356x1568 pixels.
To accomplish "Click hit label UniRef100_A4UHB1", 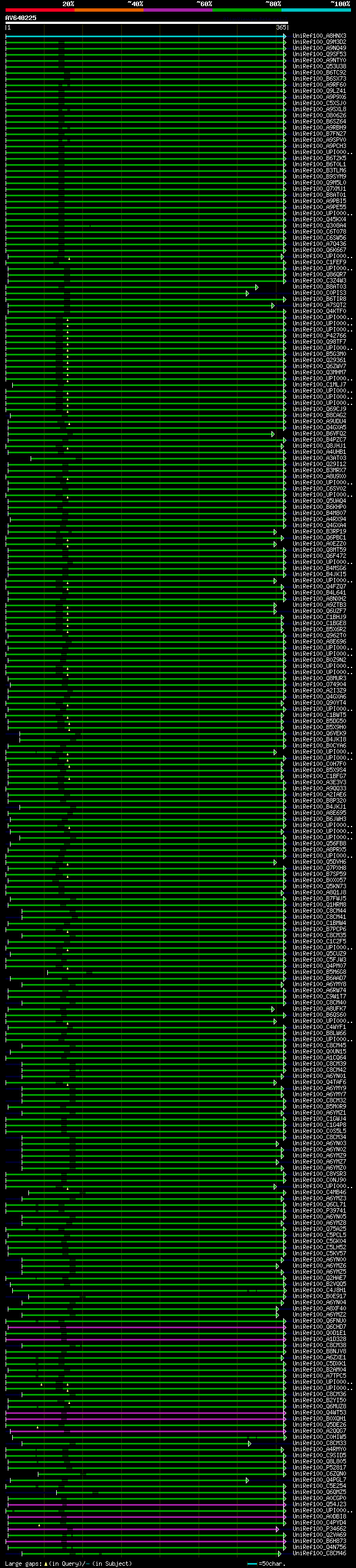I will (x=319, y=452).
